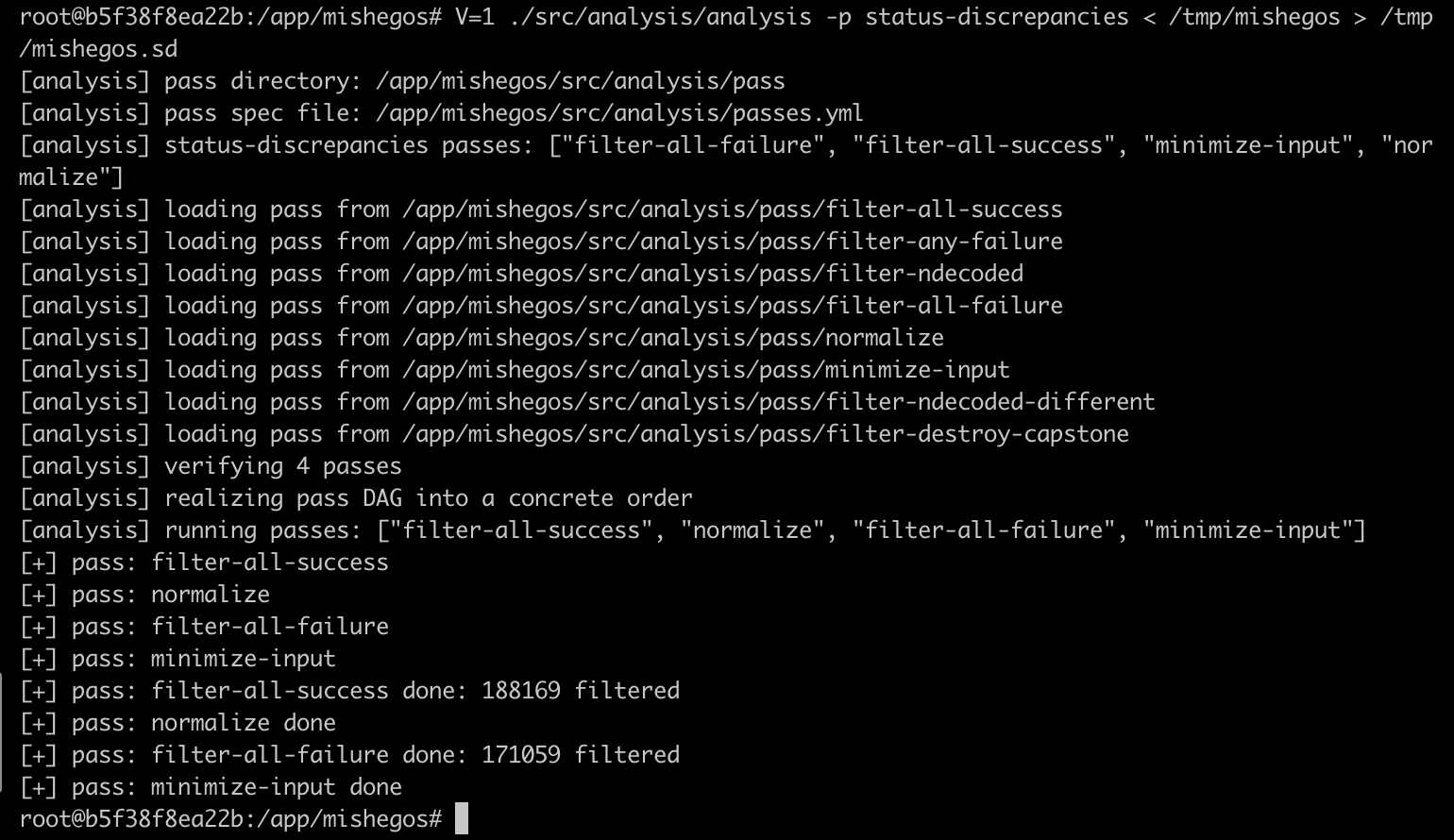Click the "loading pass" line for pass/minimize-input
1454x840 pixels.
[515, 370]
